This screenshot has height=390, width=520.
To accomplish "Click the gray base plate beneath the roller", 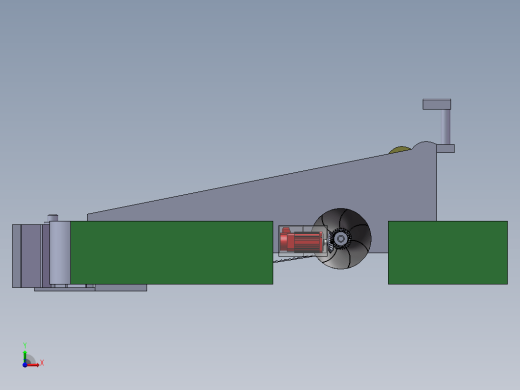I will [90, 288].
